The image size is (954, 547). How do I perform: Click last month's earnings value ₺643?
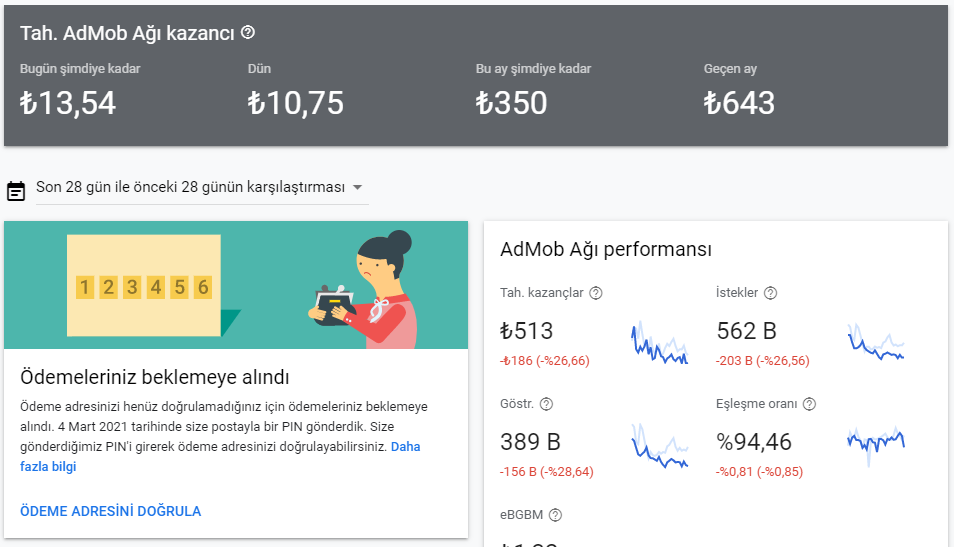point(739,103)
